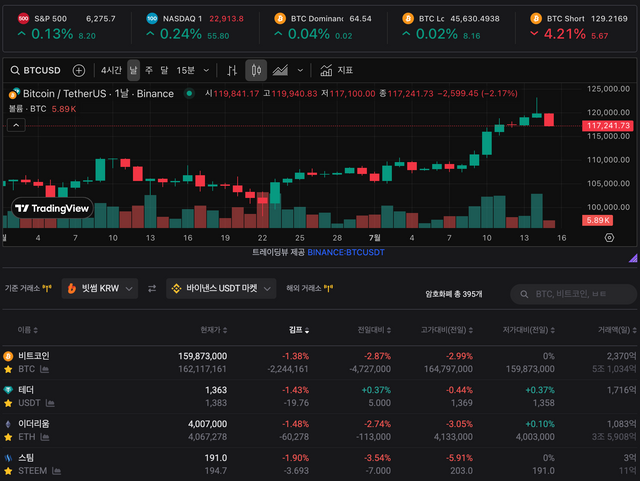Click the 7월 date axis label
Image resolution: width=640 pixels, height=481 pixels.
374,238
